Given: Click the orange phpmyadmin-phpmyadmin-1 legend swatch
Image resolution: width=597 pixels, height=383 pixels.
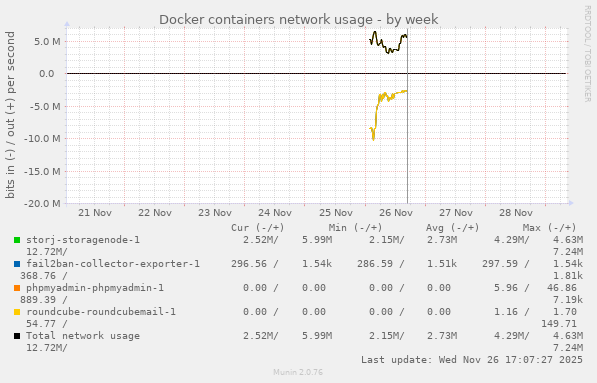Looking at the screenshot, I should (17, 288).
